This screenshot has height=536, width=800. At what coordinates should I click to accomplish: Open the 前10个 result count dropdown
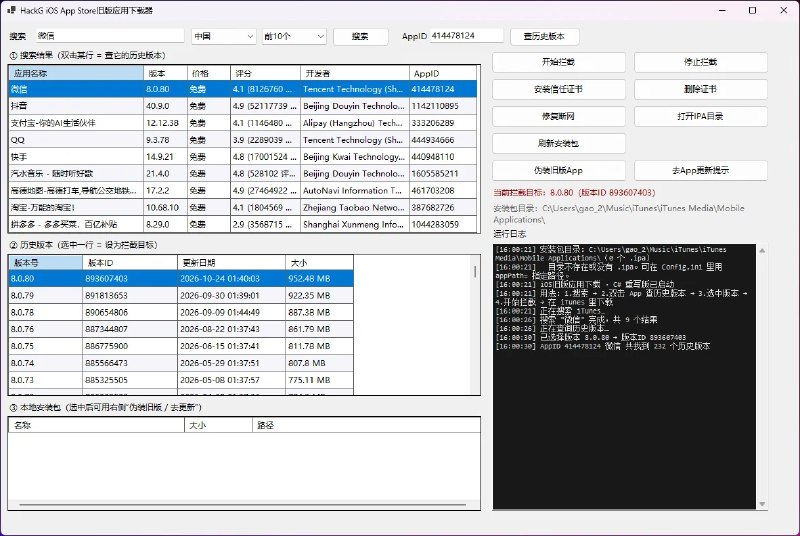(294, 36)
